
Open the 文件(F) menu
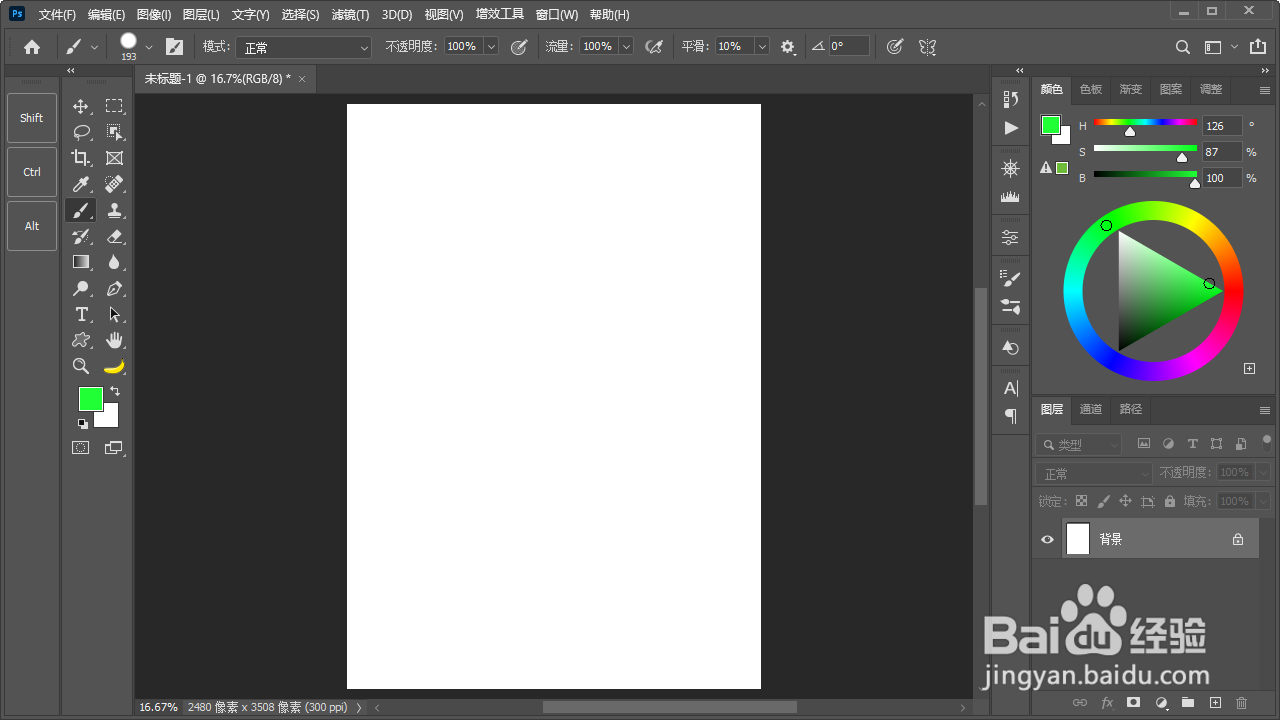pos(57,15)
